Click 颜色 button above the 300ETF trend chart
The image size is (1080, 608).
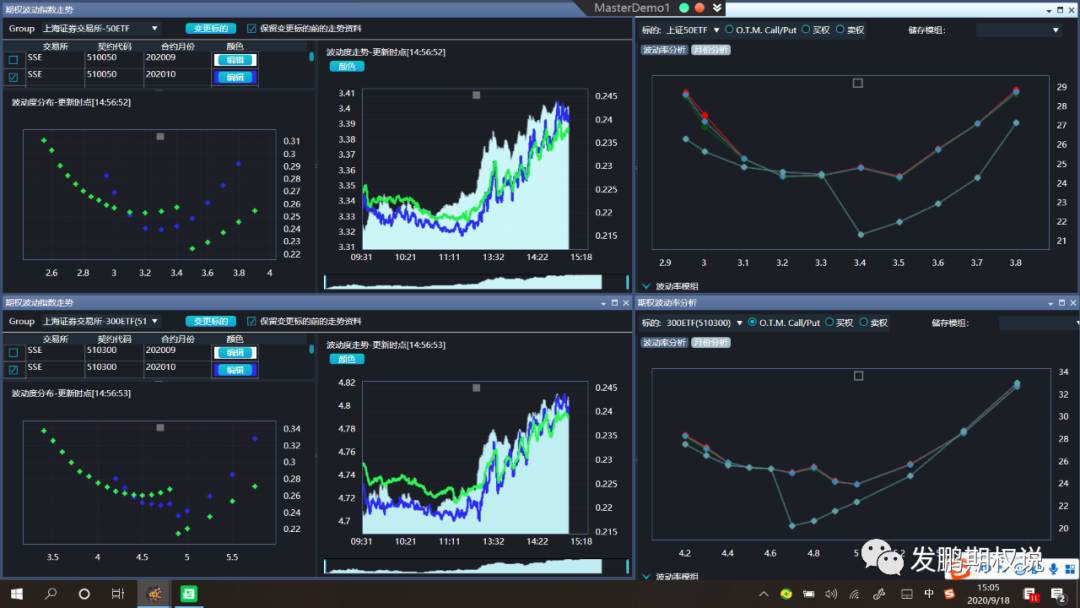[x=346, y=359]
